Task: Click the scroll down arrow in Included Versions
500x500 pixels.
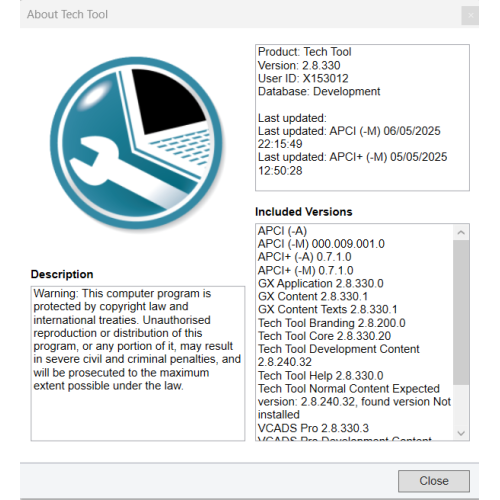Action: (x=461, y=433)
